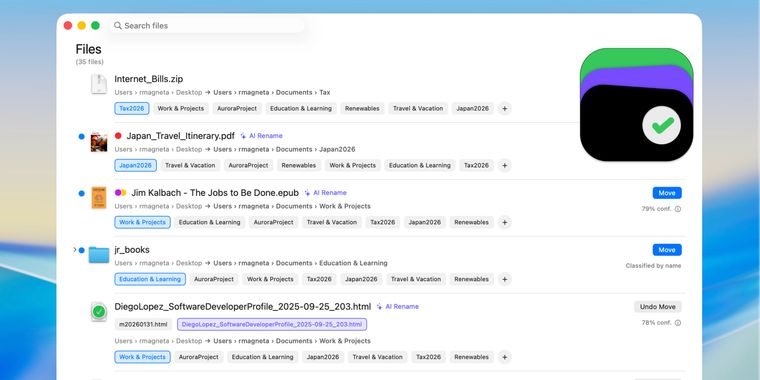Screen dimensions: 760x380
Task: Select Travel & Vacation tag for Japan_Travel_Itinerary.pdf
Action: click(190, 165)
